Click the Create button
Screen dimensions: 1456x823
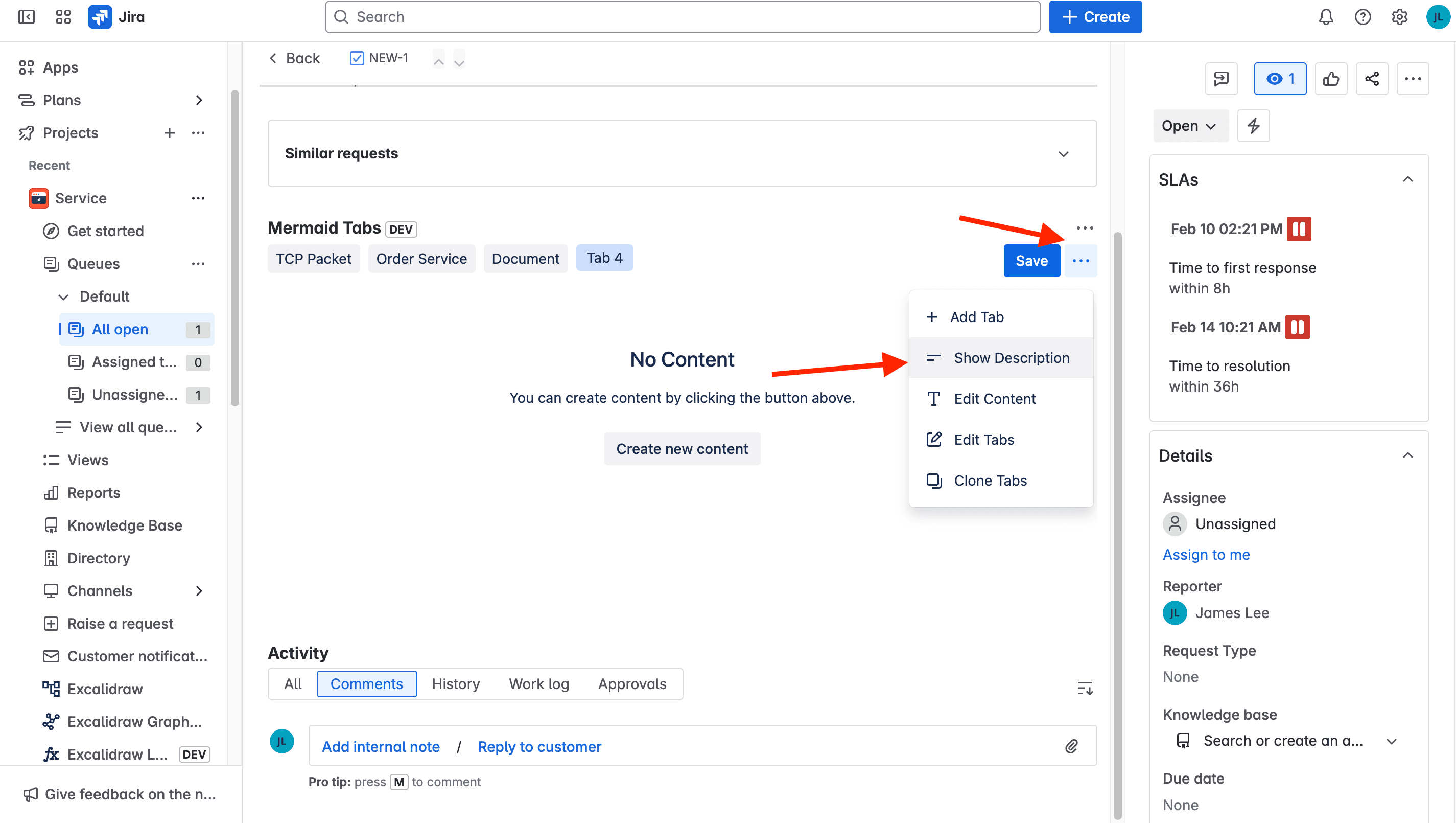[x=1095, y=17]
